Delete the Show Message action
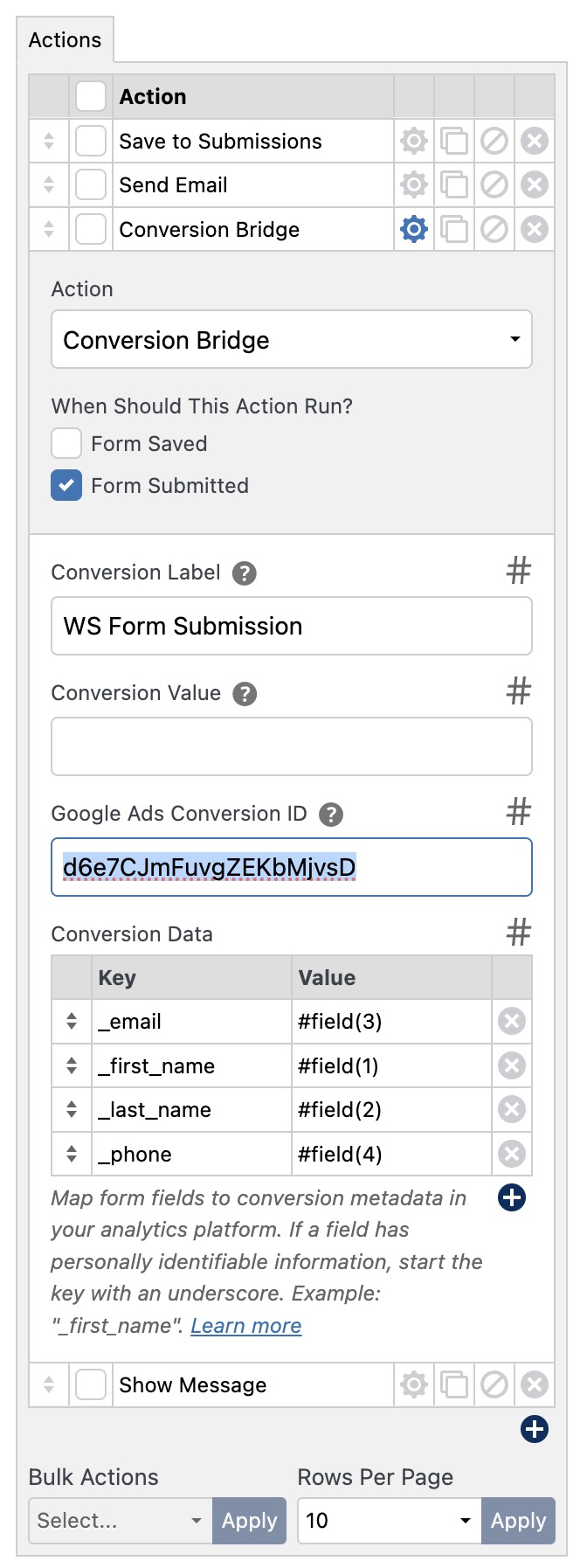The image size is (580, 1568). point(534,1384)
